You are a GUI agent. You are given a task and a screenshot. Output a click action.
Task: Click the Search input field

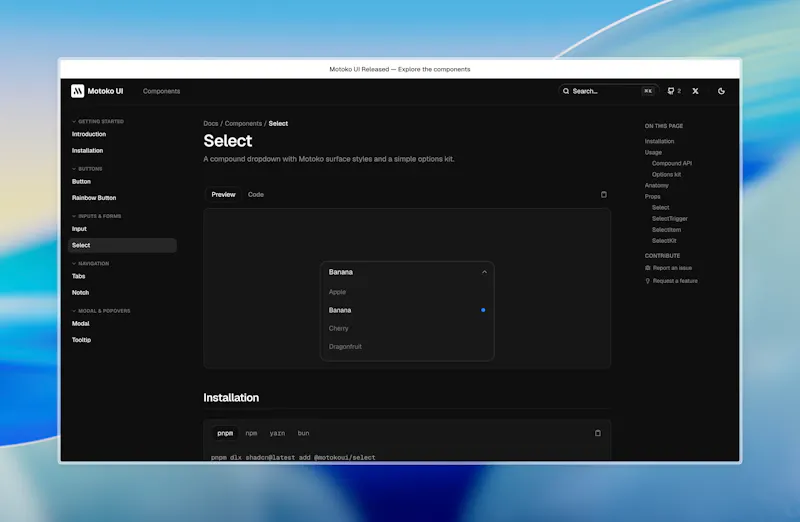(x=608, y=91)
